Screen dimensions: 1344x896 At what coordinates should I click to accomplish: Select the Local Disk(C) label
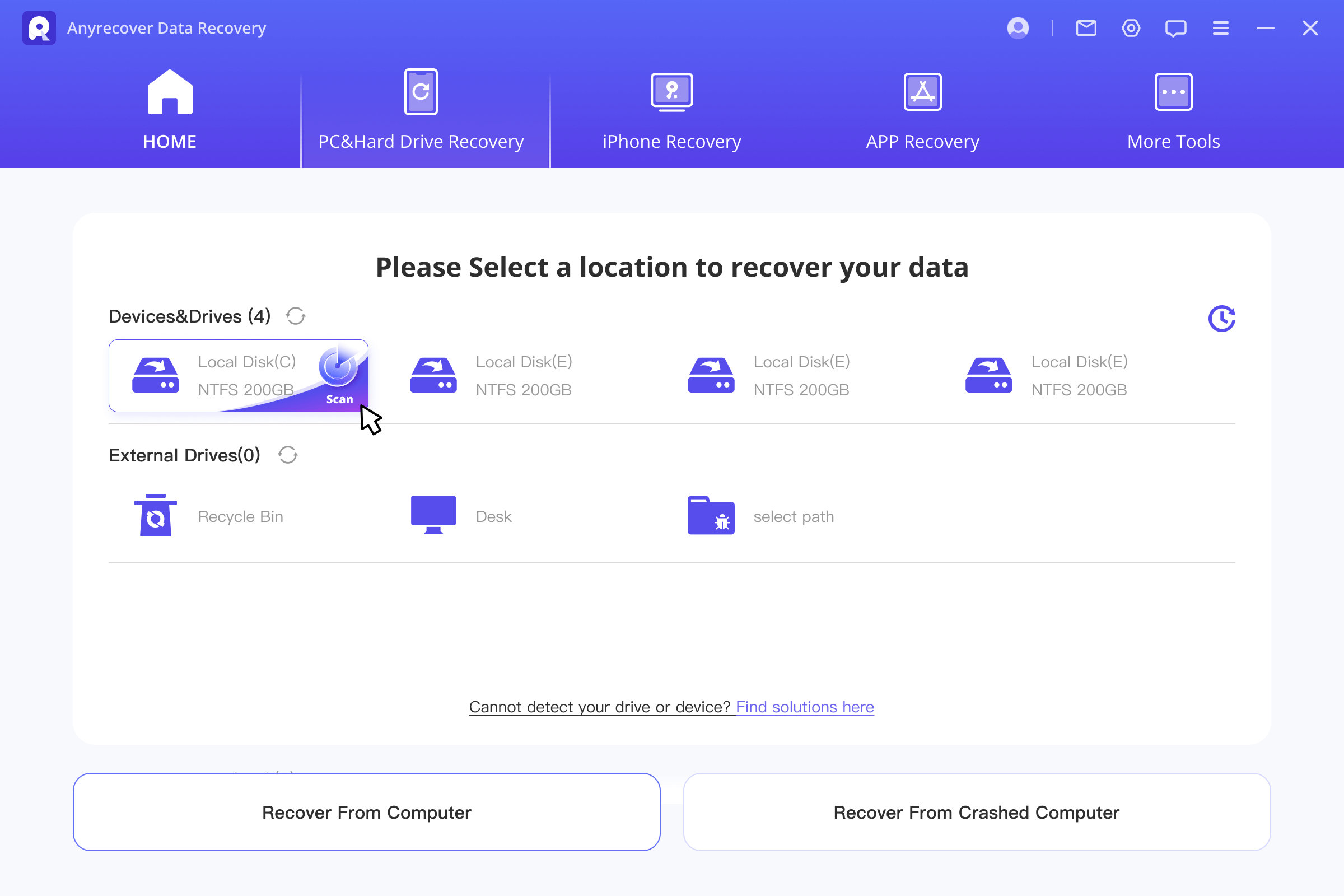247,362
